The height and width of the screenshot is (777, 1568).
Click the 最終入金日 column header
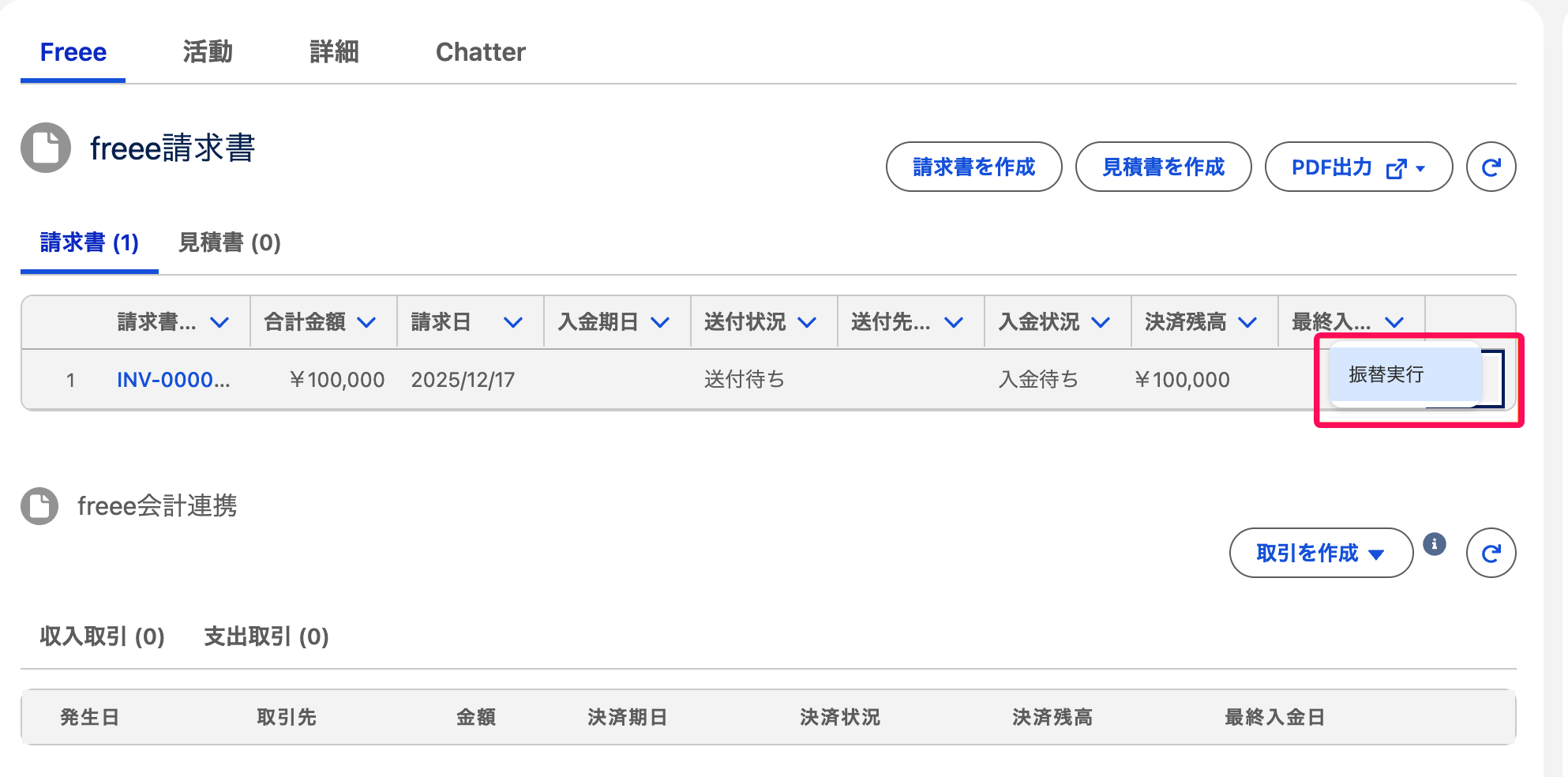1275,717
